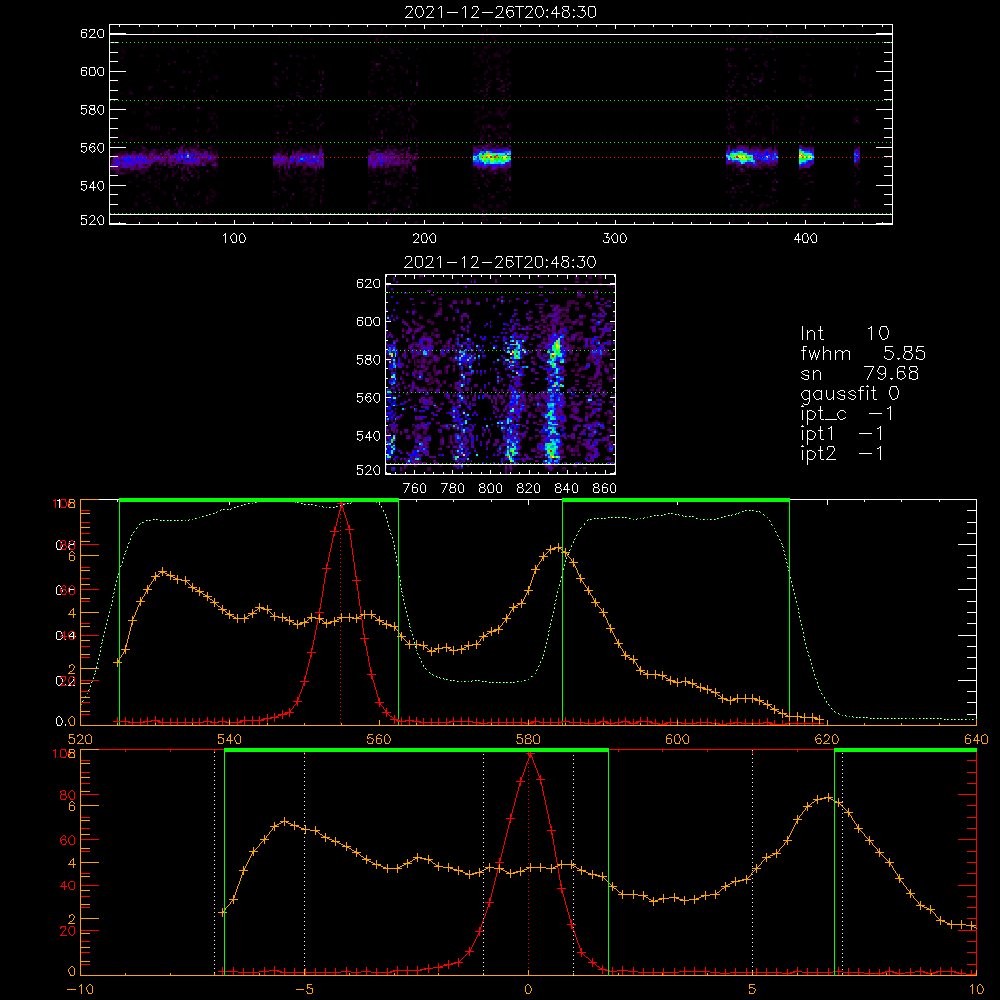Click x-axis label 800 on middle image
The image size is (1000, 1000).
[490, 489]
